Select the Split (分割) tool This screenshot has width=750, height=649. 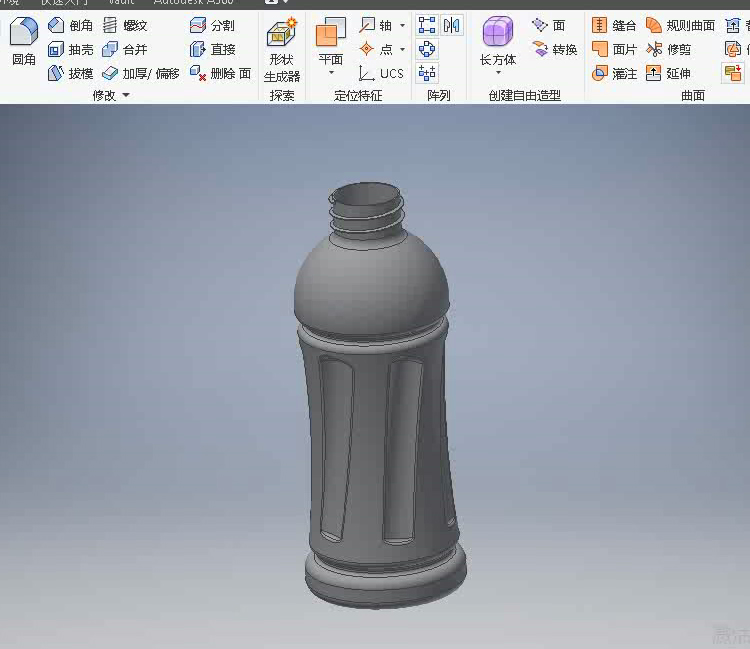click(212, 26)
